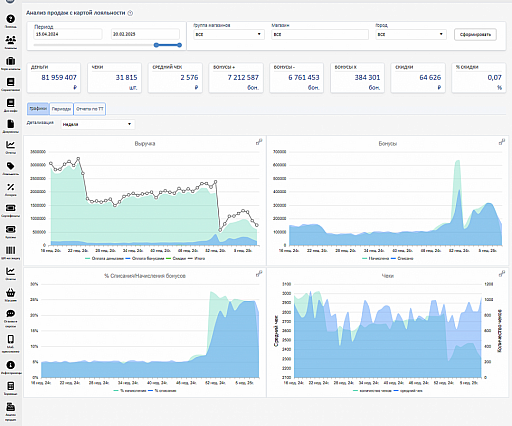Expand the Чеки chart with corner icon
The width and height of the screenshot is (512, 426).
tap(502, 274)
